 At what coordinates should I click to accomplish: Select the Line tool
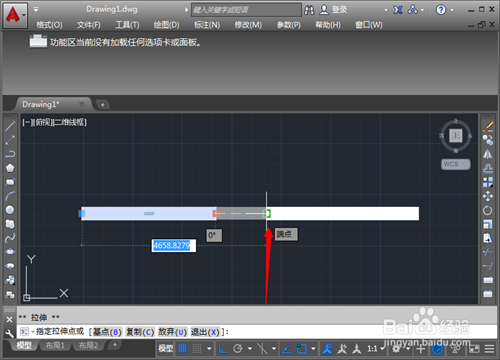coord(10,126)
